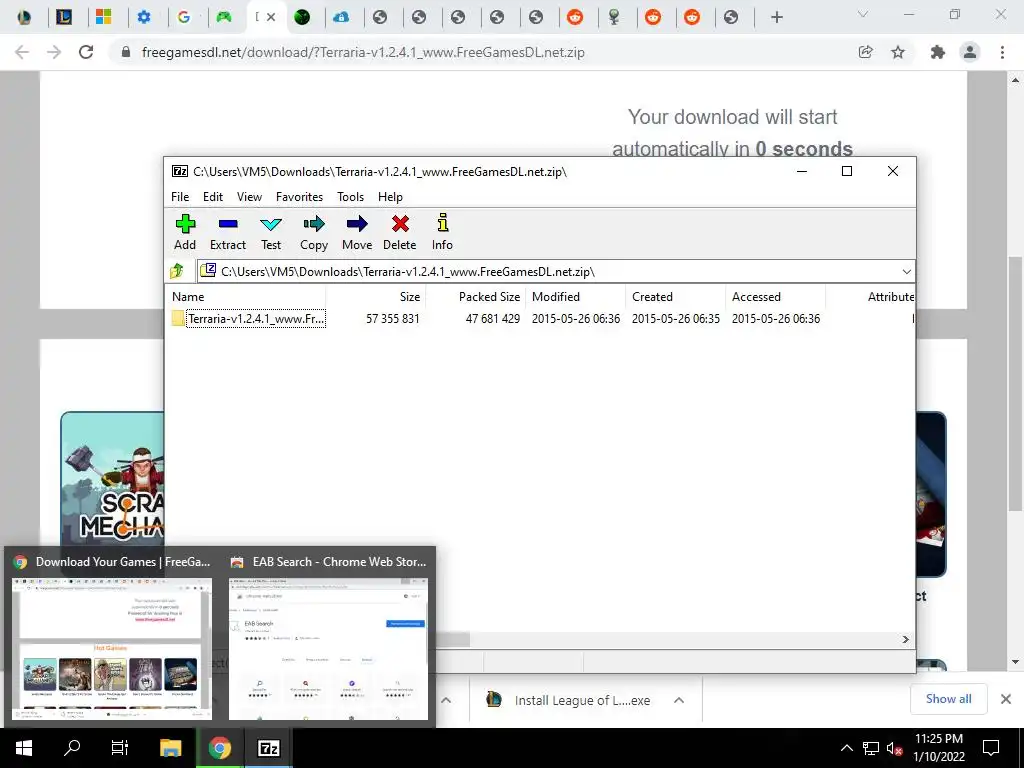
Task: Click Show all downloads button
Action: (x=948, y=699)
